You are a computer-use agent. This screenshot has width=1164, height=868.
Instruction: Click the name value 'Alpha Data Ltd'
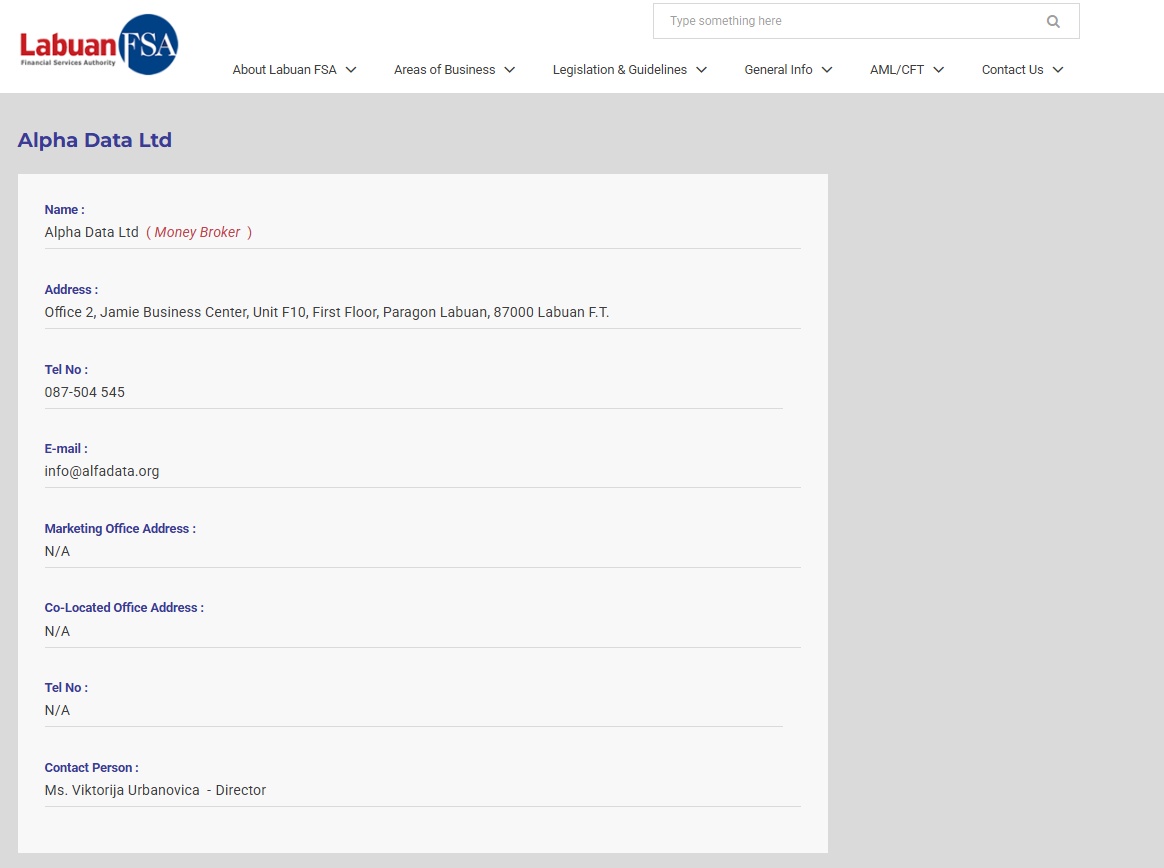click(91, 232)
